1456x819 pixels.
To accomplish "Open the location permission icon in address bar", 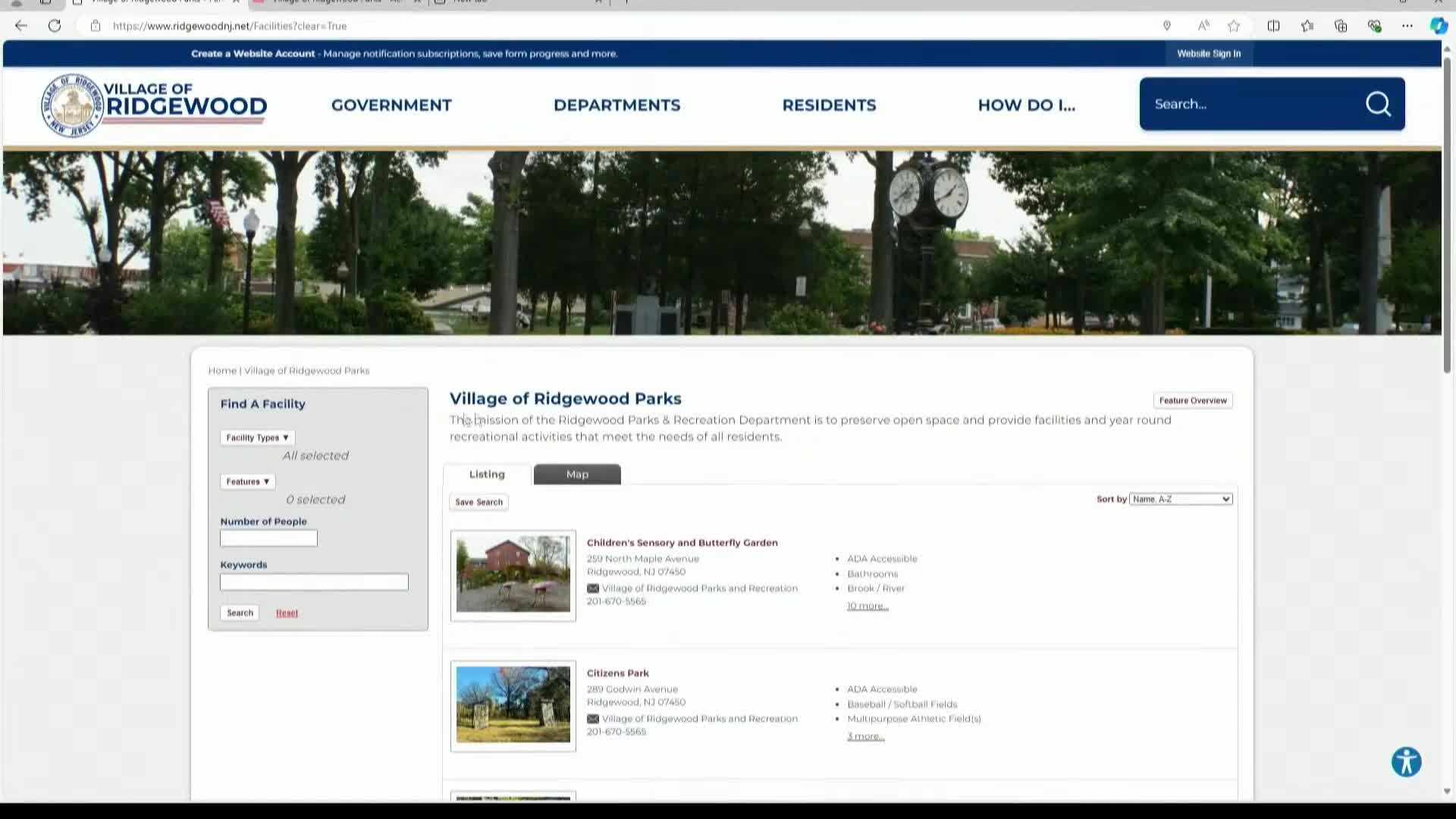I will [x=1167, y=26].
